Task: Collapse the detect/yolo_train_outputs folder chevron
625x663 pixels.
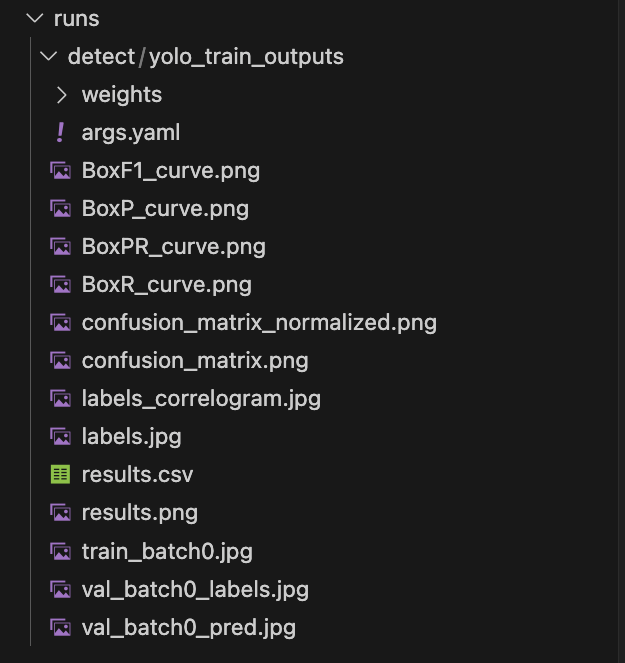Action: [48, 57]
